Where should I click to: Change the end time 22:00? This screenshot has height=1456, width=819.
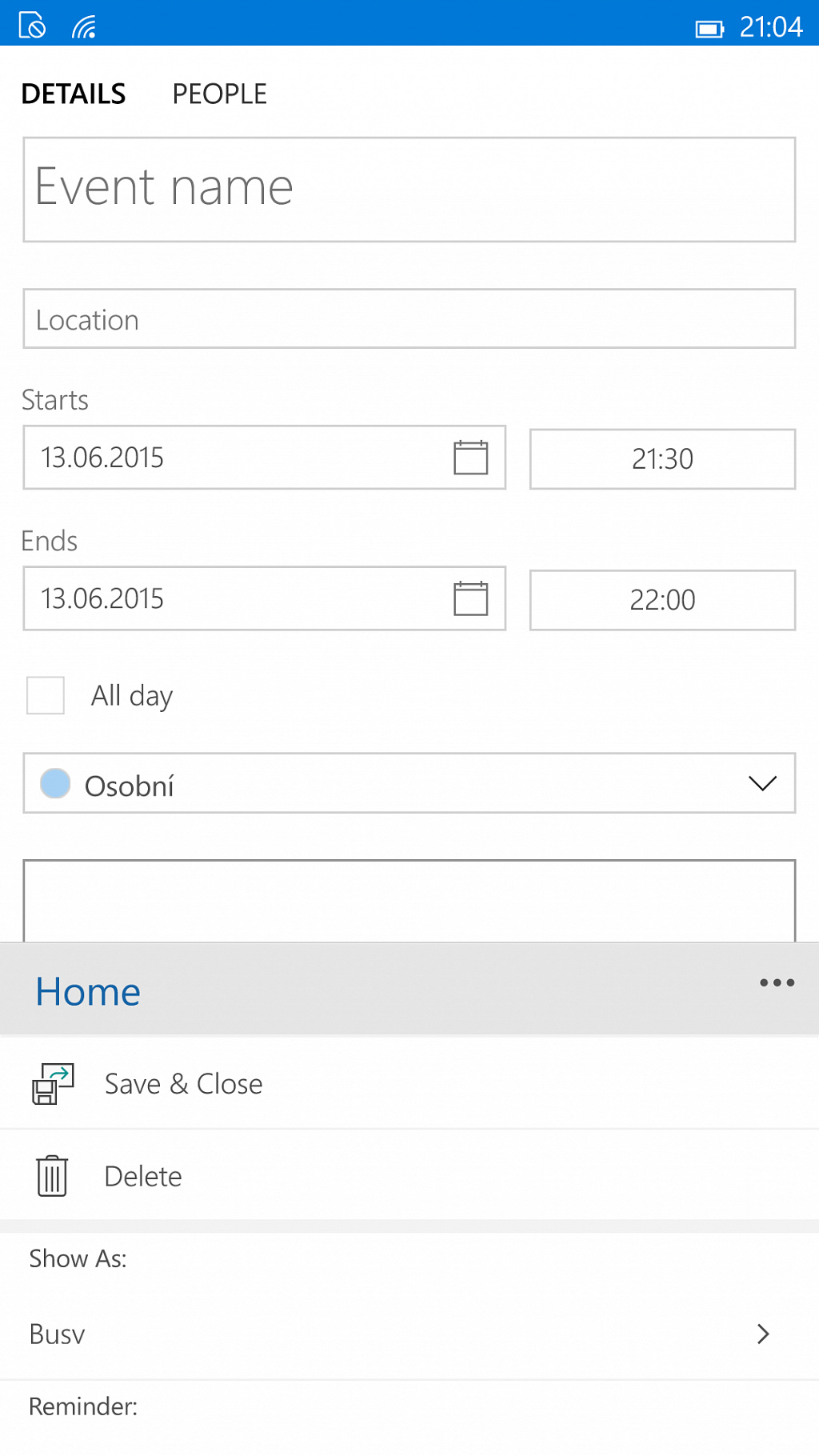coord(662,600)
